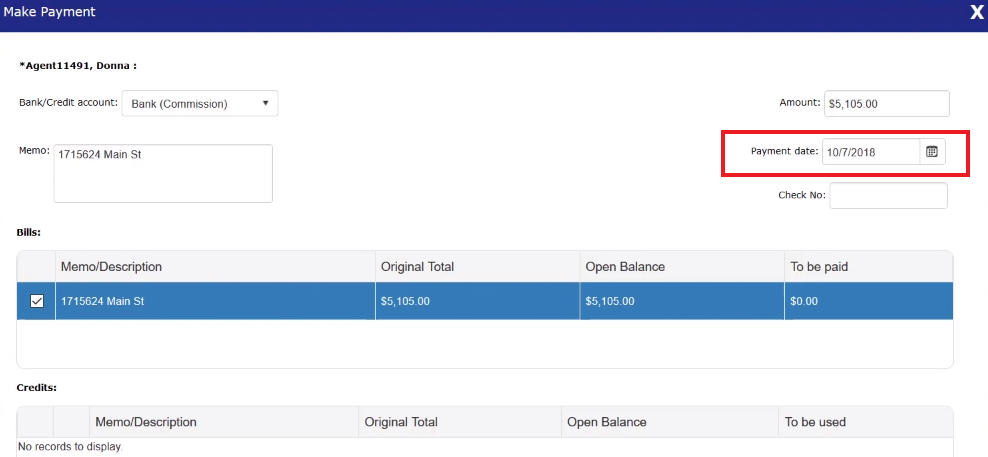Click the bill's Open Balance cell

tap(609, 301)
